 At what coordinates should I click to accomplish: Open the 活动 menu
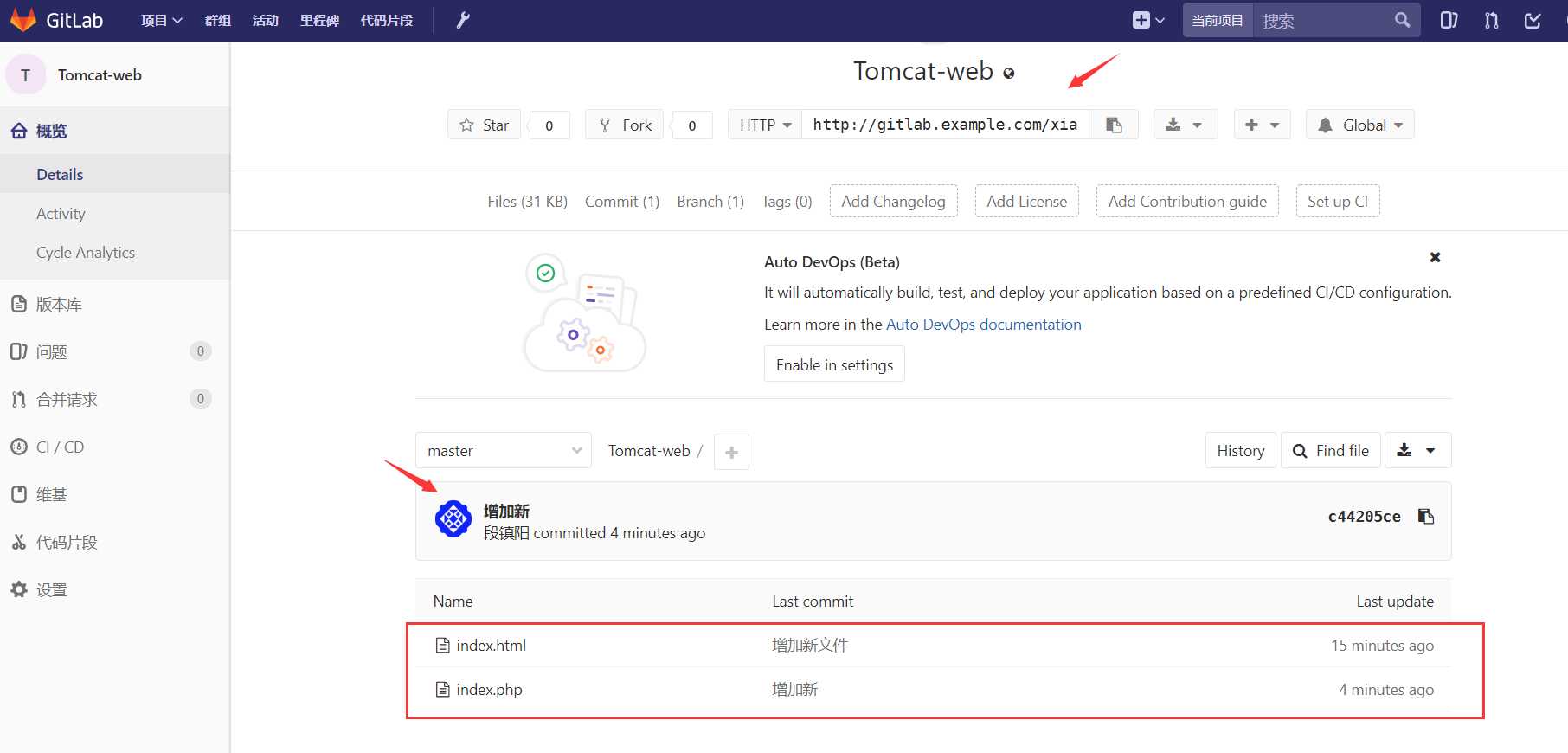pos(265,20)
